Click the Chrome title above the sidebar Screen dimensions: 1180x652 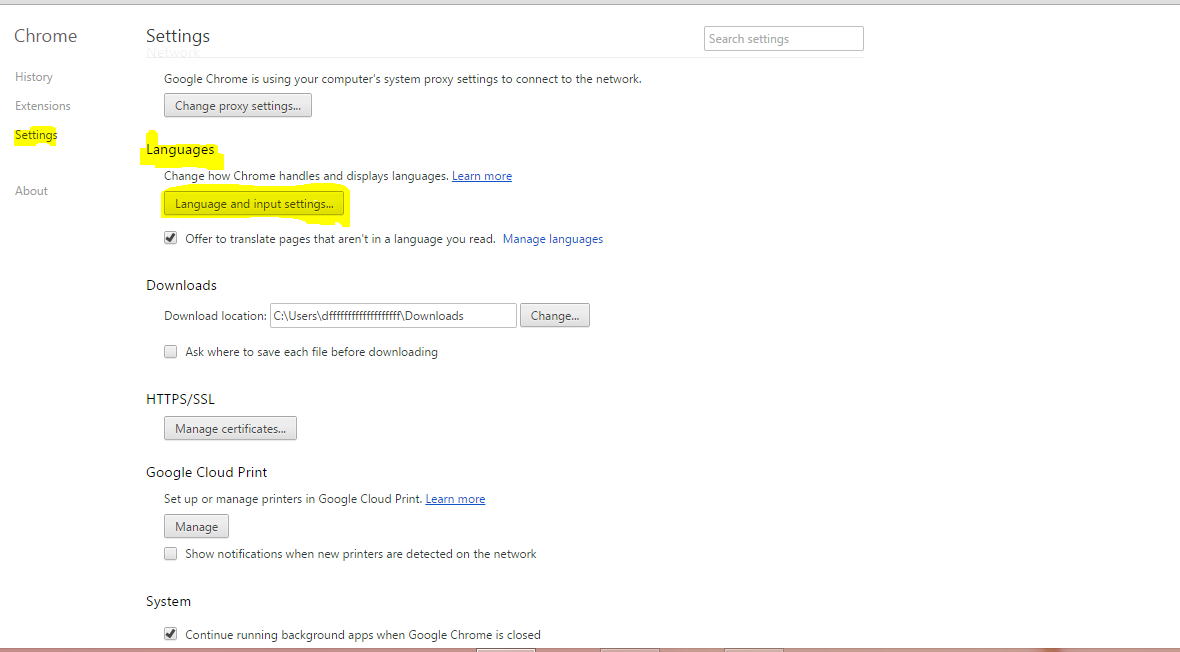(45, 36)
